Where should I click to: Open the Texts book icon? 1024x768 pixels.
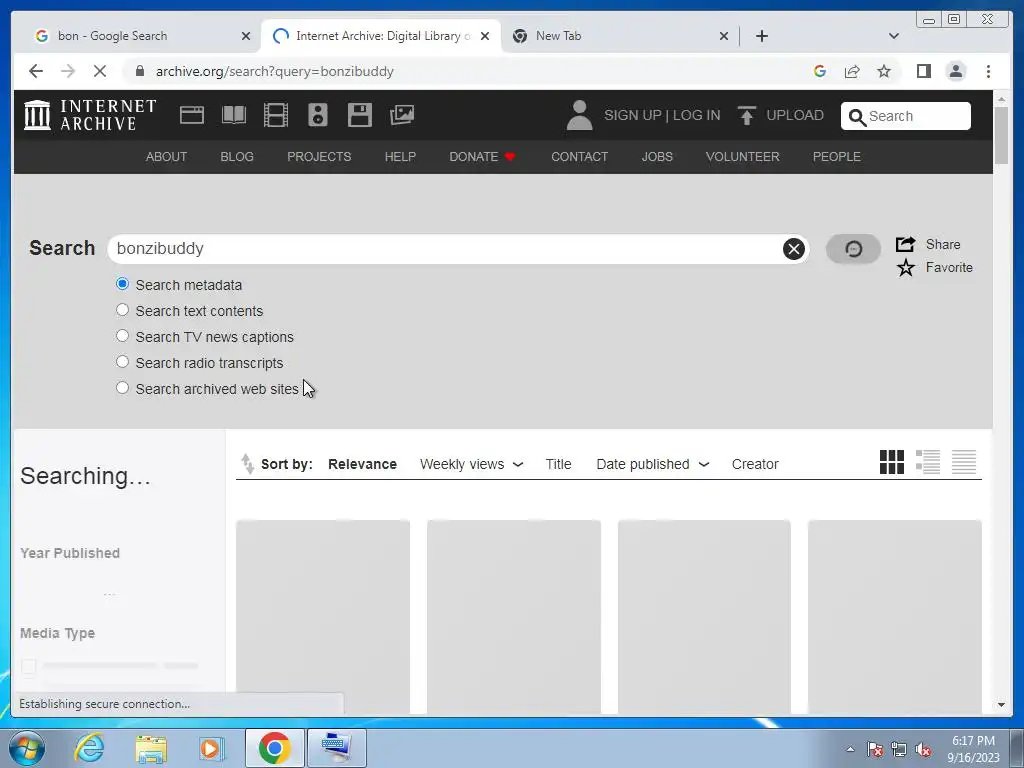click(x=234, y=116)
